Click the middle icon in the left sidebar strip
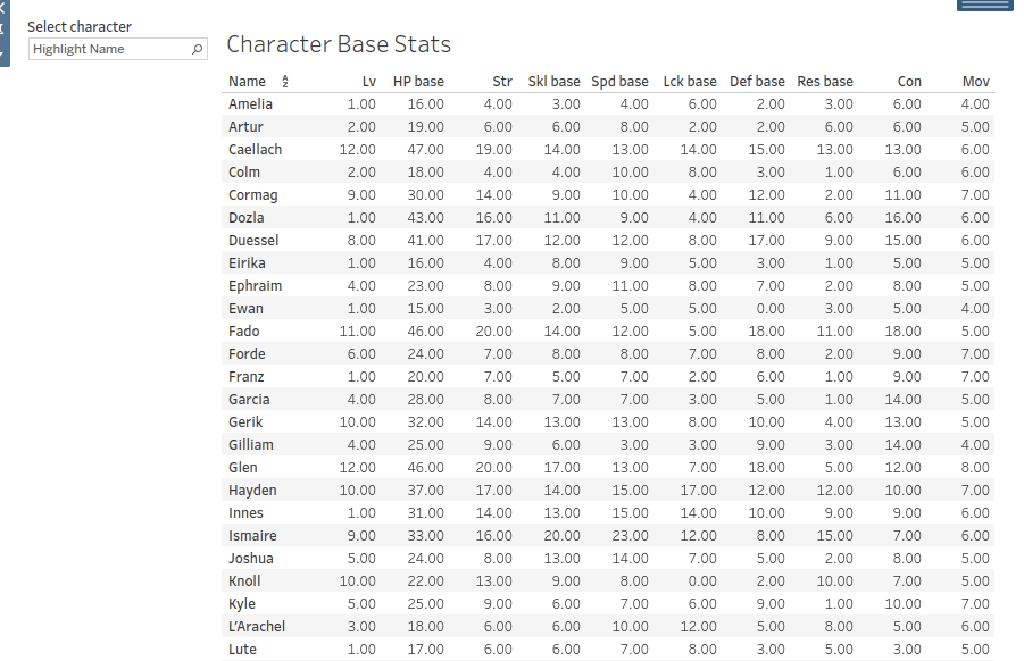The height and width of the screenshot is (661, 1024). 5,26
